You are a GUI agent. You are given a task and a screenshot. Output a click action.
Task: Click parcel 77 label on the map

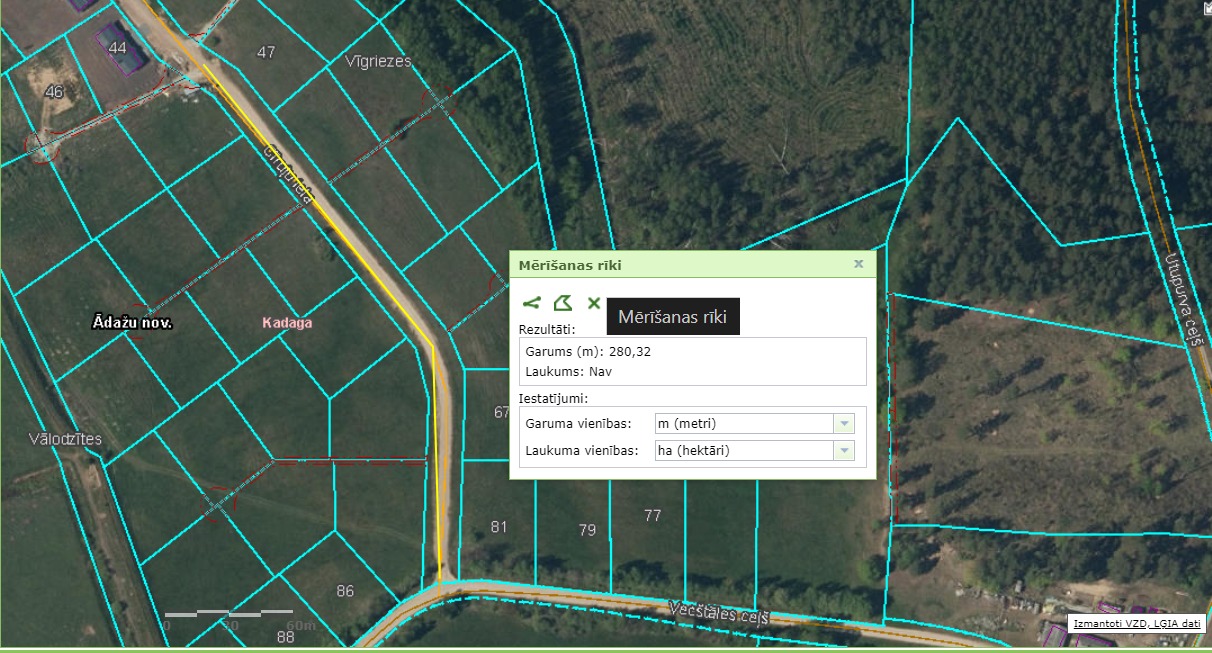coord(652,516)
